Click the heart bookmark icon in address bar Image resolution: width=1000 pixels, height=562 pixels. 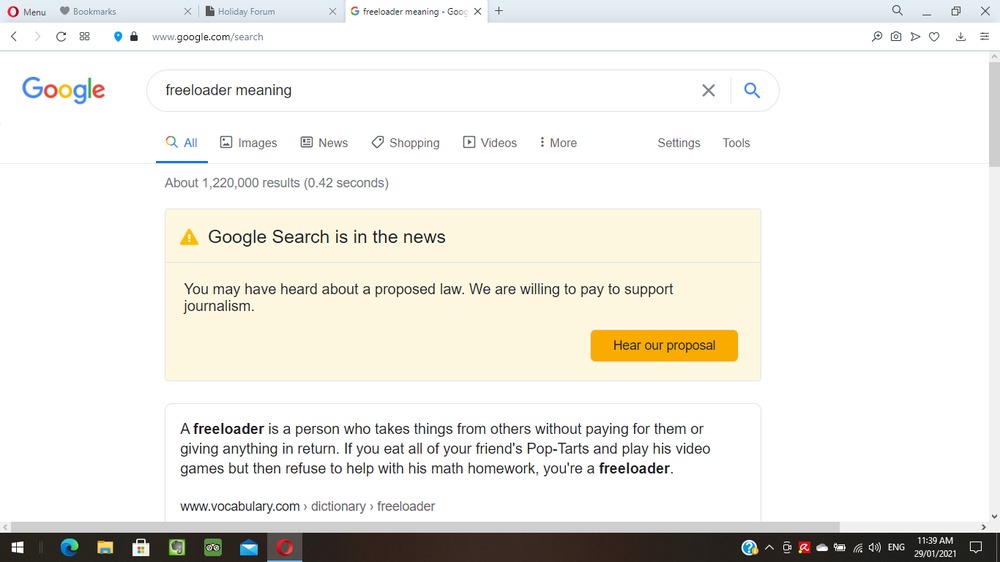[934, 37]
